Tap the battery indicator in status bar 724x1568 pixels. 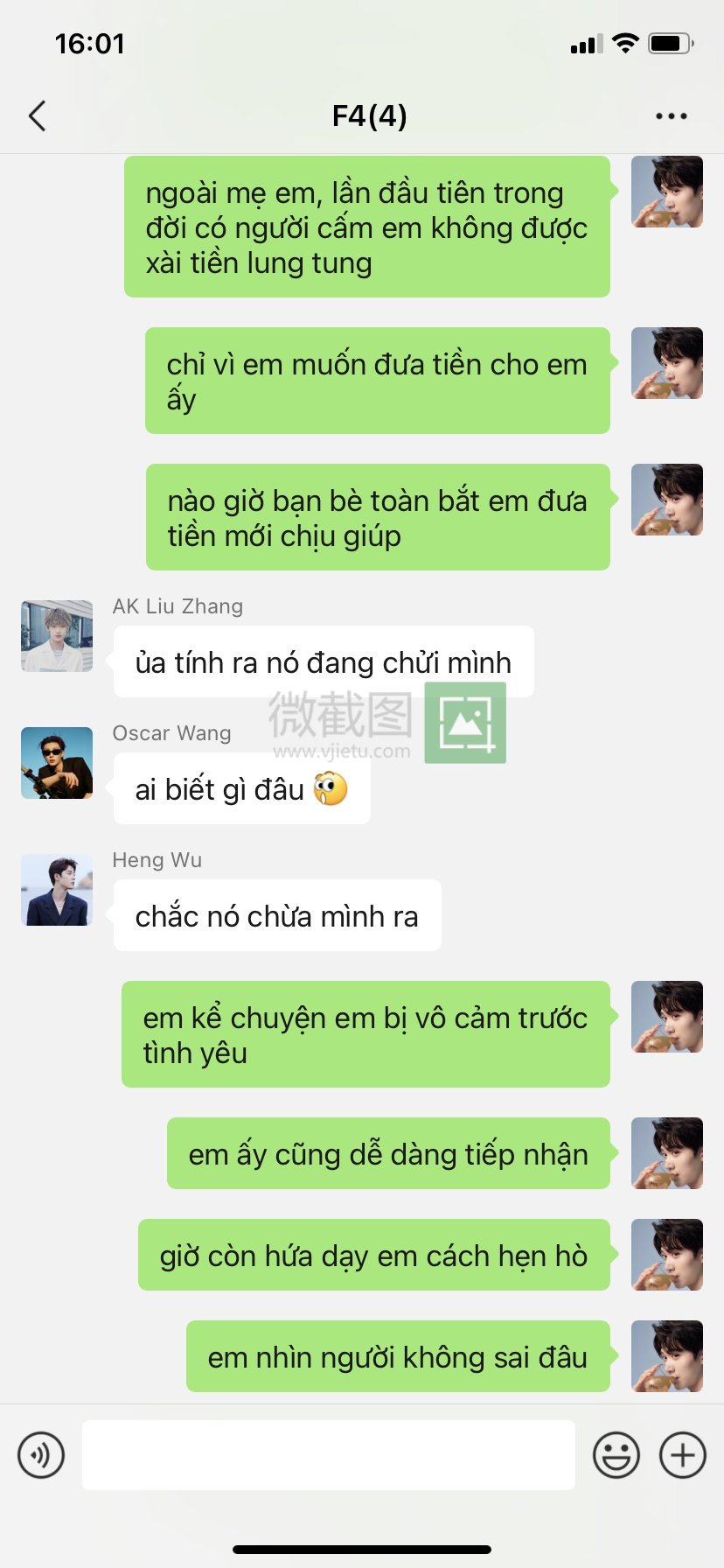click(671, 43)
